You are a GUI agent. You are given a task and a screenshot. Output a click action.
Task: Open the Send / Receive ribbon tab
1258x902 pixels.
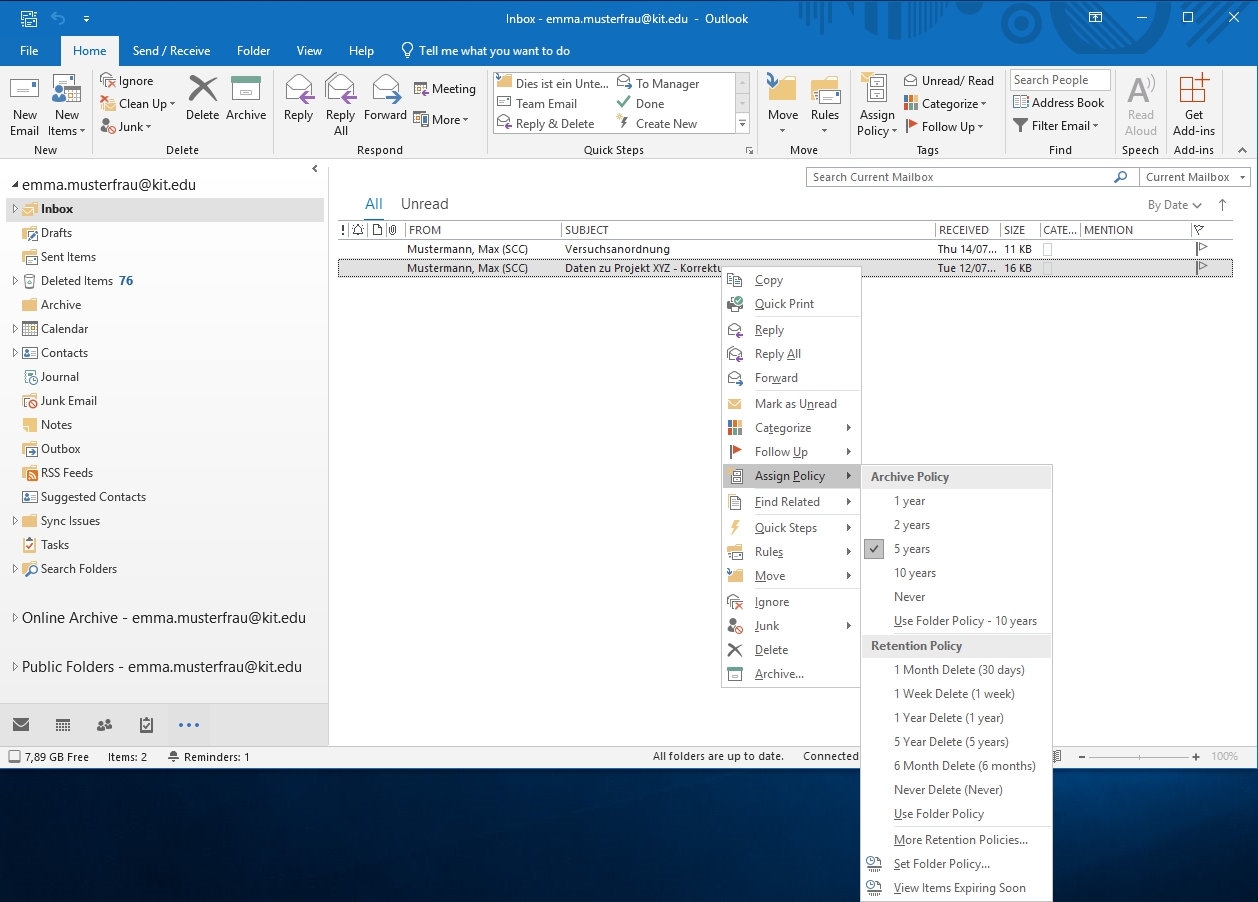click(171, 51)
